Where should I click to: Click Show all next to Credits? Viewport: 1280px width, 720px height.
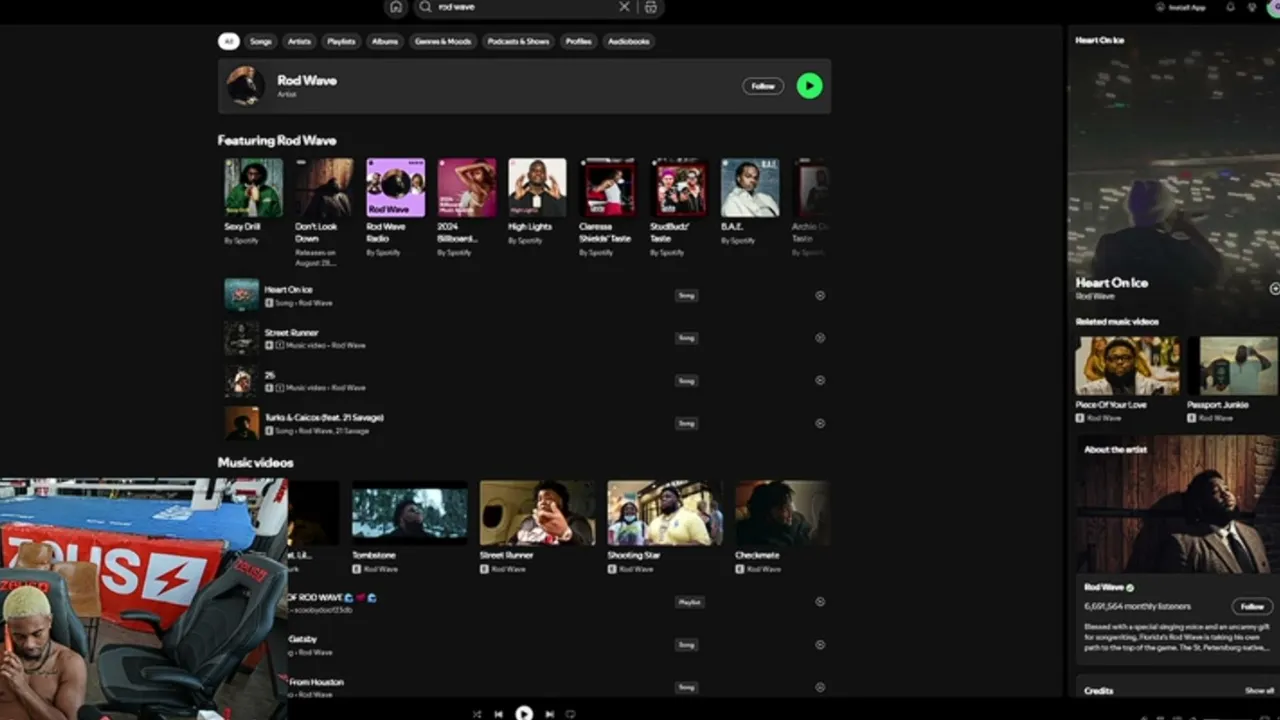(x=1259, y=691)
